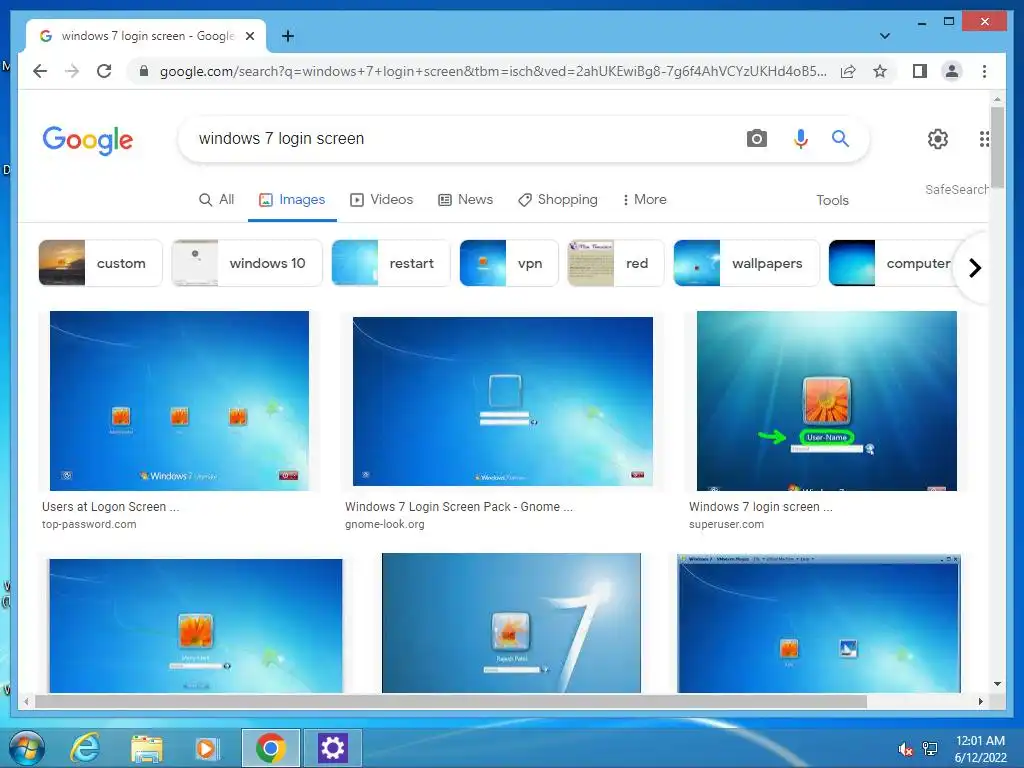The width and height of the screenshot is (1024, 768).
Task: Go back to the previous page
Action: tap(40, 71)
